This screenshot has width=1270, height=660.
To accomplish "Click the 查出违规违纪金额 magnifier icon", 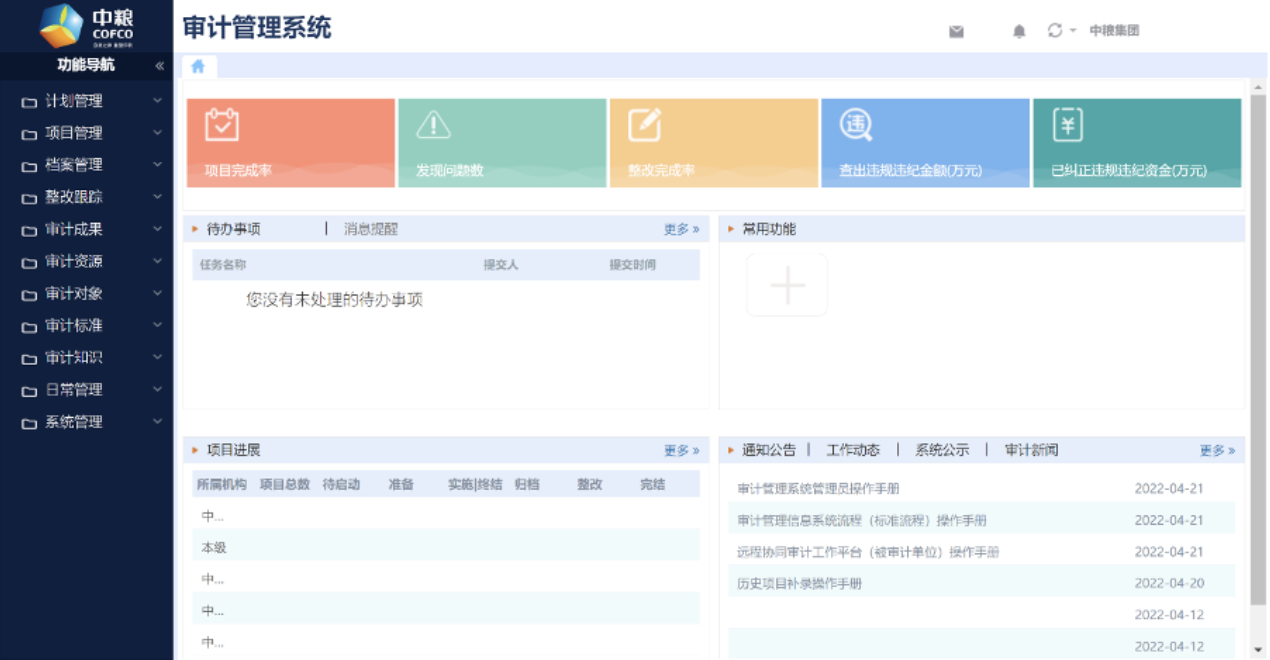I will (x=856, y=125).
